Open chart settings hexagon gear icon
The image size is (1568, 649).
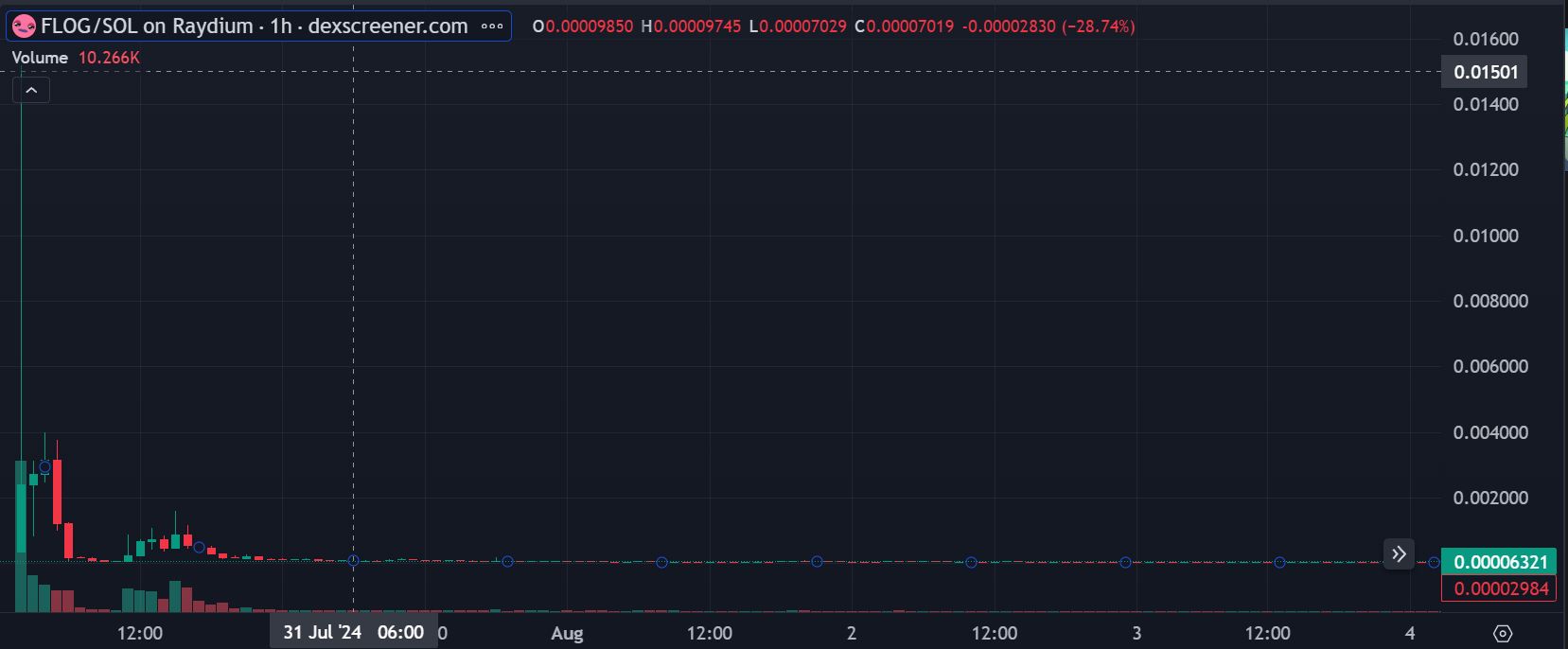click(x=1503, y=634)
